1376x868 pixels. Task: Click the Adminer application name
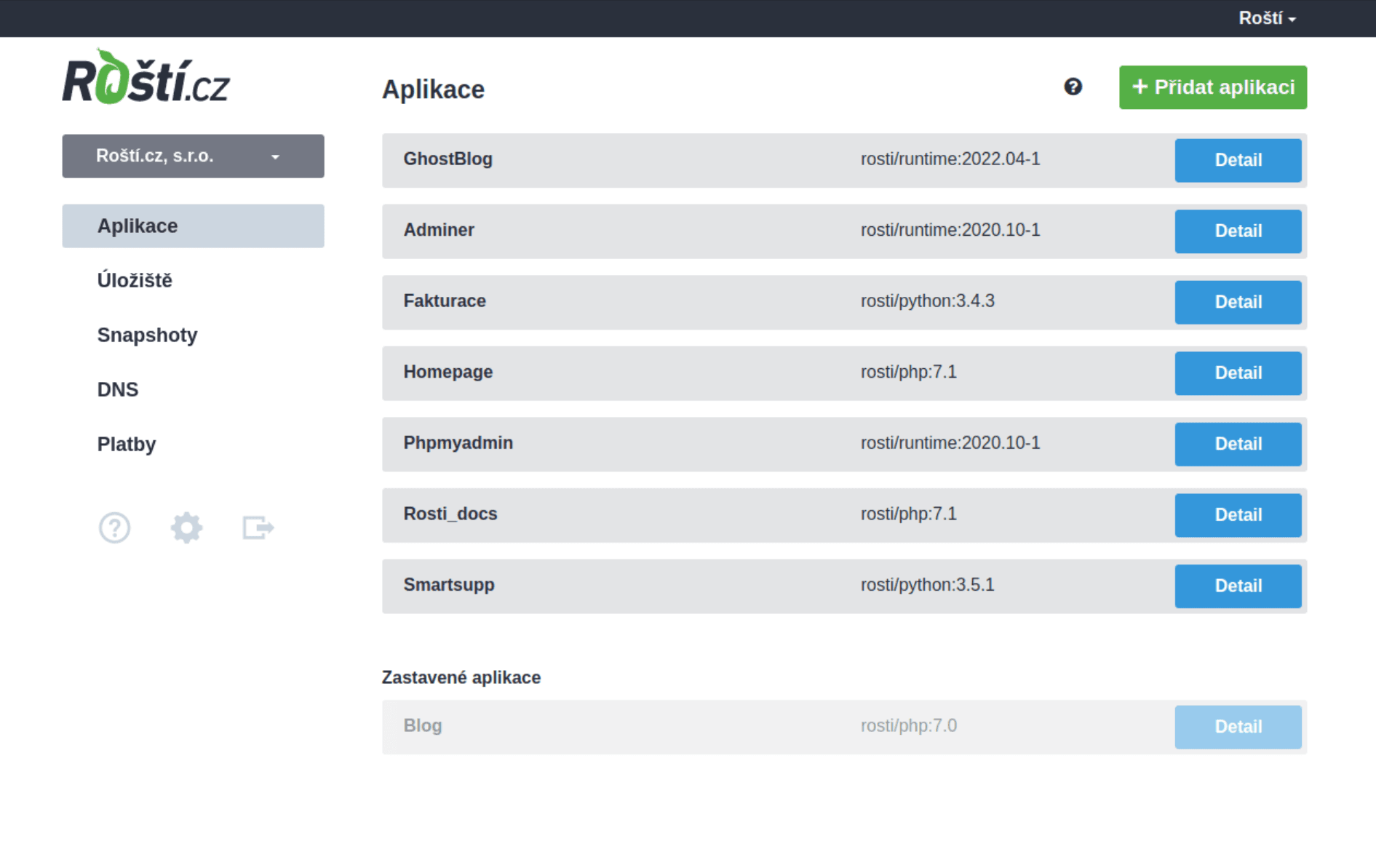(439, 230)
